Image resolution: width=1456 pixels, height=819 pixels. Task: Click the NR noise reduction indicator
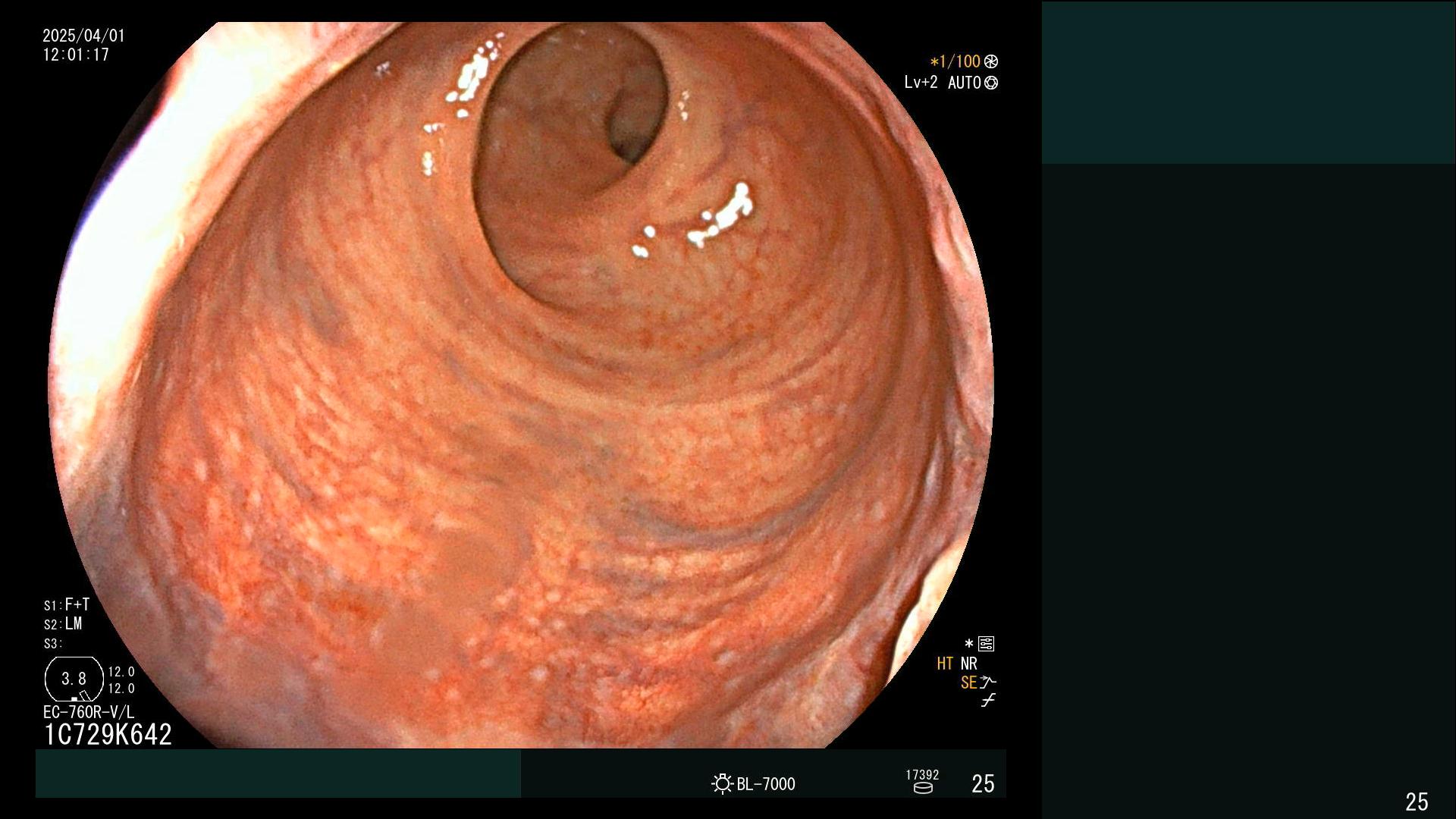click(969, 664)
